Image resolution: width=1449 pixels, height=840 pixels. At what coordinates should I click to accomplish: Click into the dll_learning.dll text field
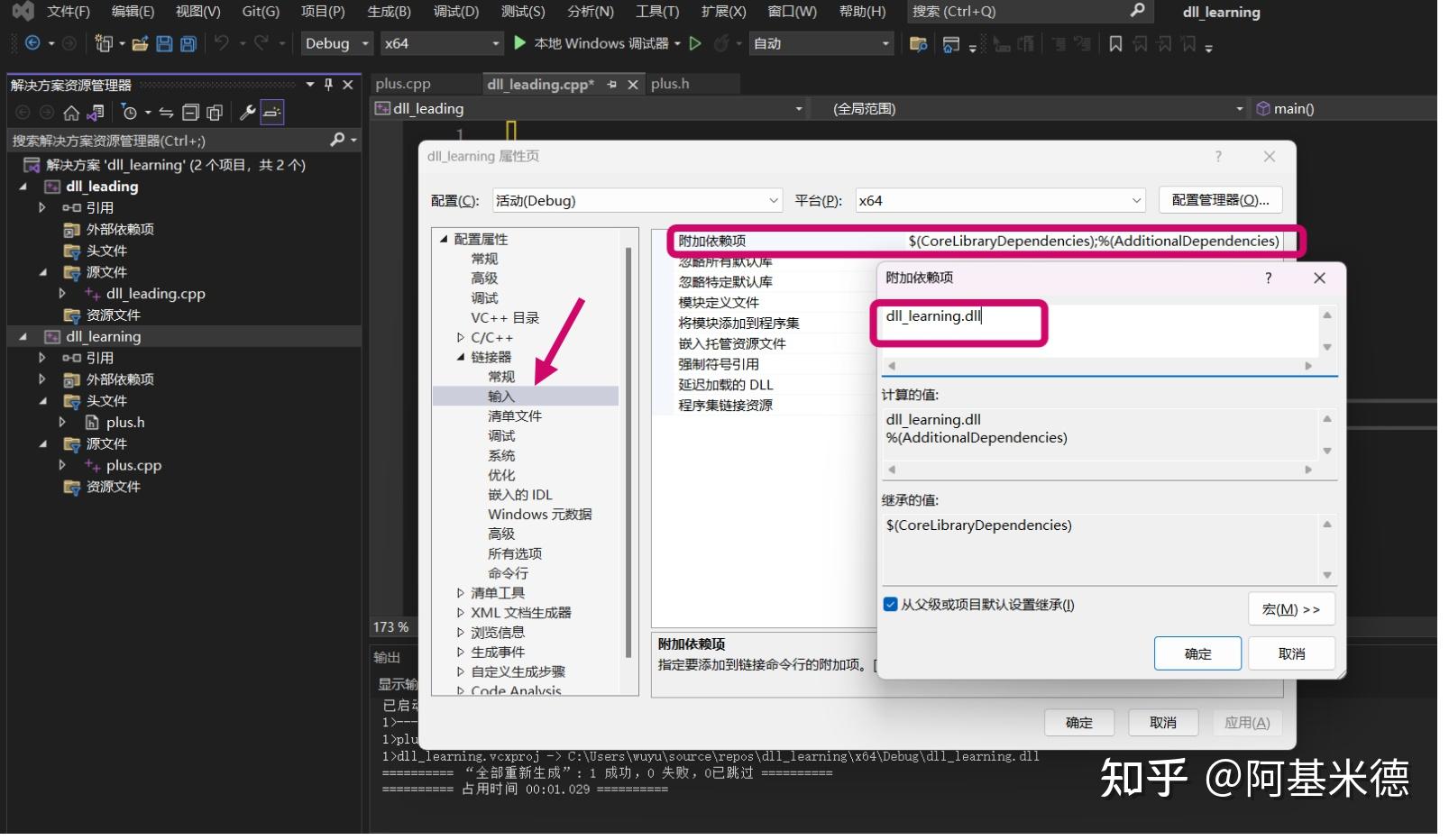(x=1099, y=330)
